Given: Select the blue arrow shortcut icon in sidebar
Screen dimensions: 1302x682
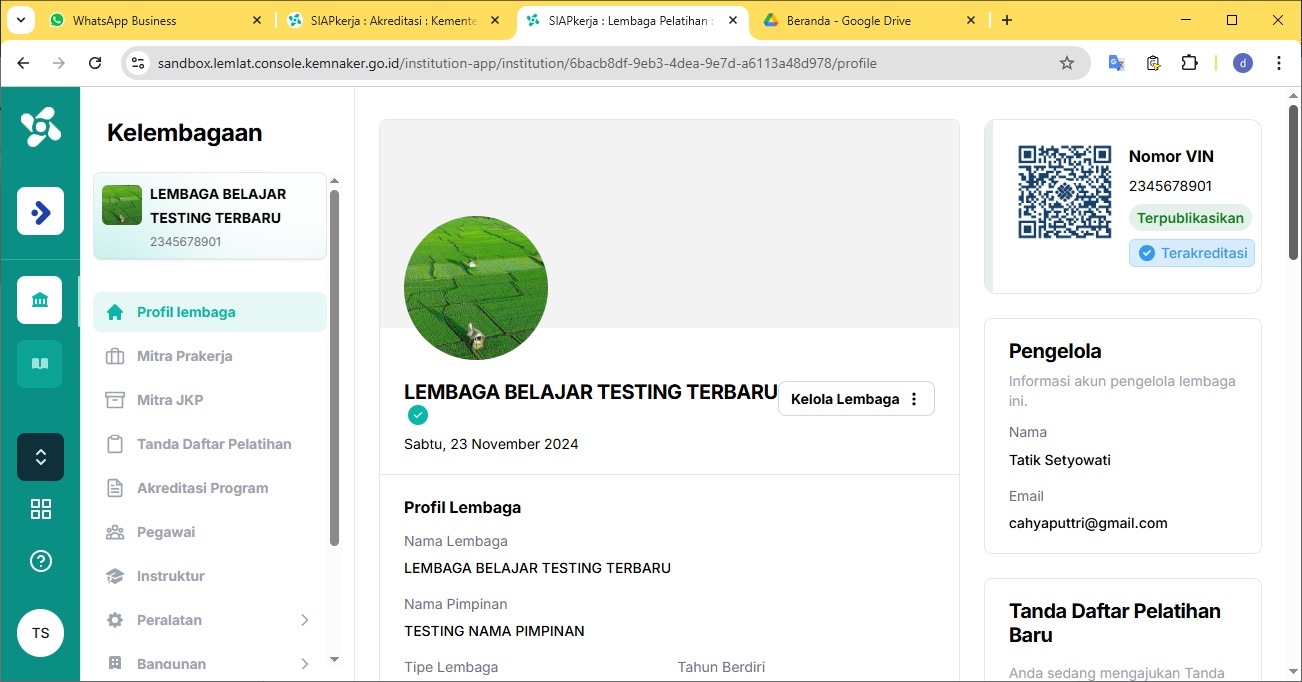Looking at the screenshot, I should 40,211.
